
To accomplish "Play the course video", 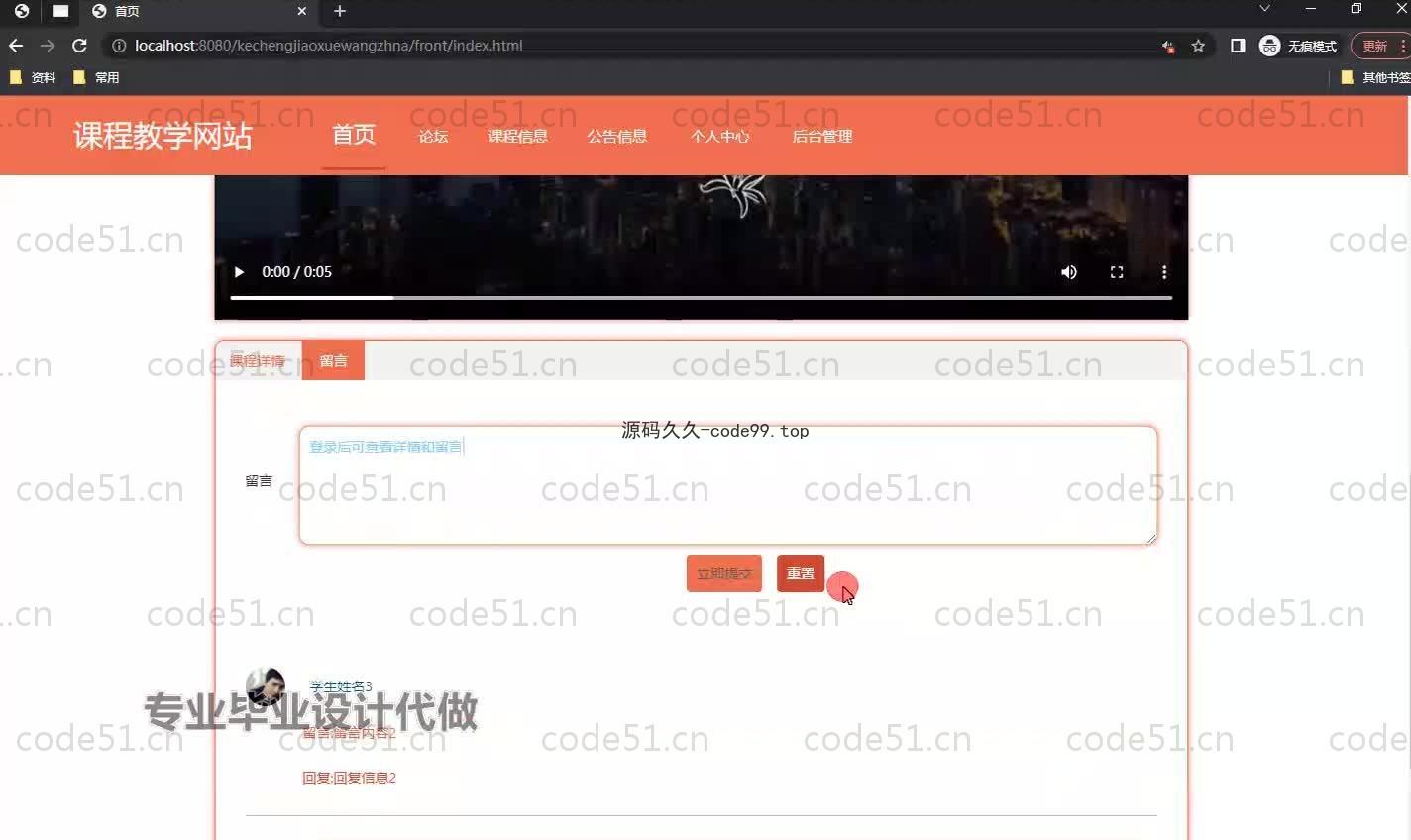I will pos(239,272).
